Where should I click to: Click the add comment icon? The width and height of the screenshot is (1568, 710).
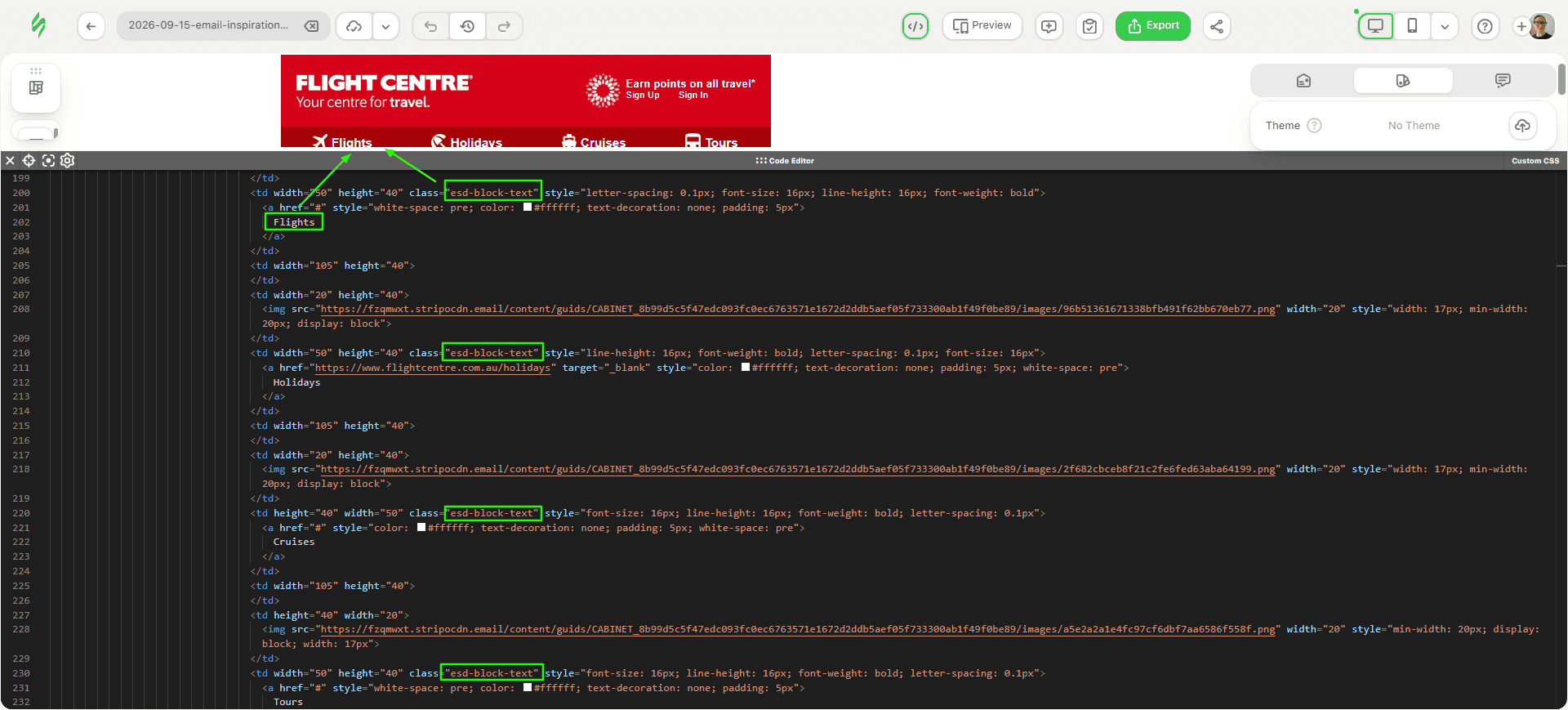[1049, 26]
